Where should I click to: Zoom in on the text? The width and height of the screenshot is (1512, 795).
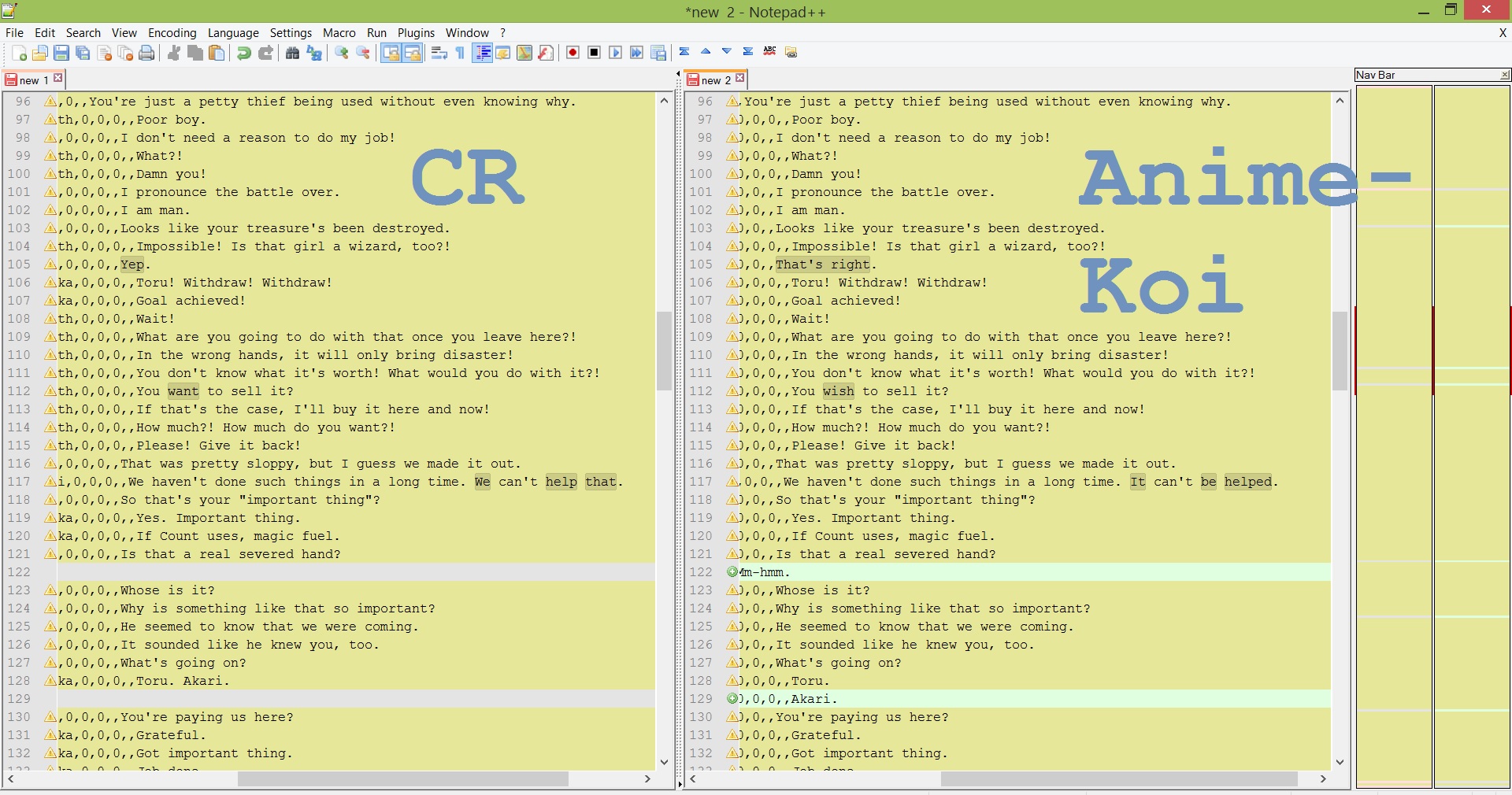click(x=342, y=53)
